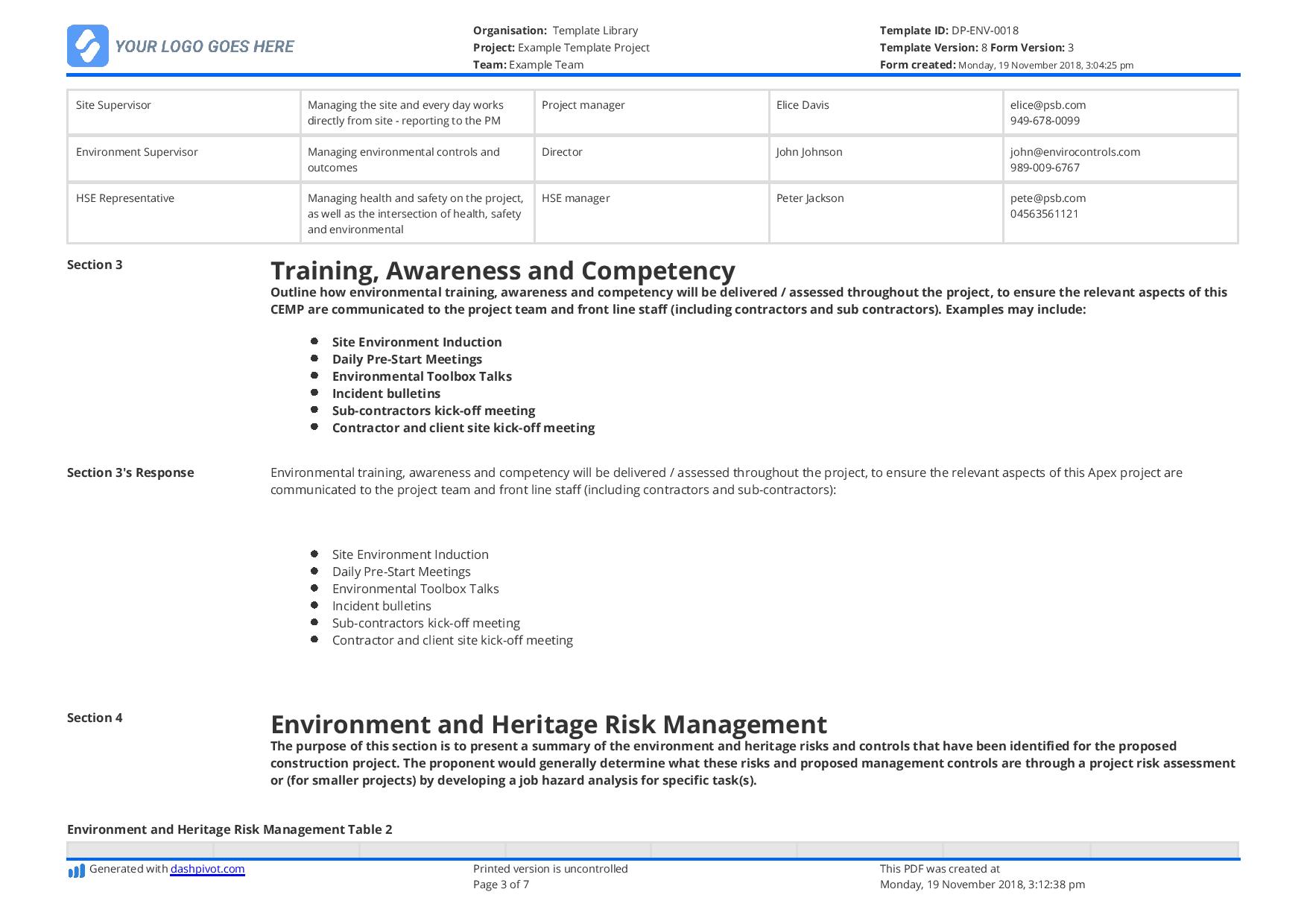Viewport: 1307px width, 924px height.
Task: Click the john@envirocontrols.com email address
Action: click(1075, 152)
